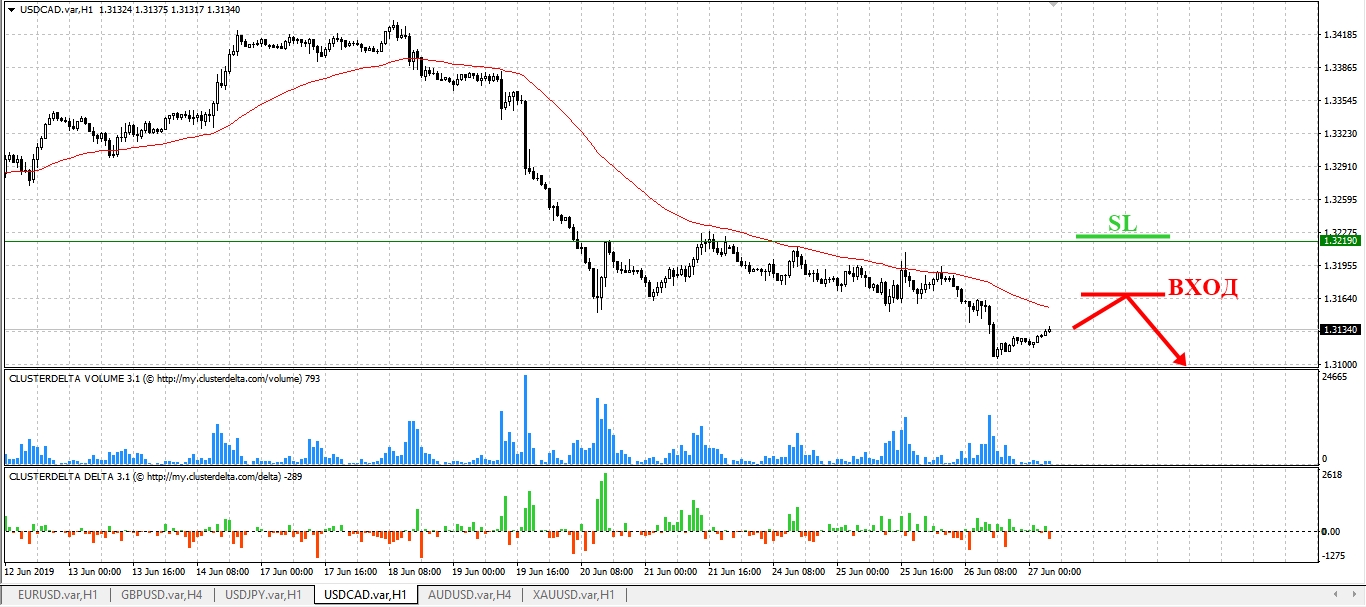The height and width of the screenshot is (607, 1366).
Task: Click the tallest blue volume bar
Action: click(525, 419)
